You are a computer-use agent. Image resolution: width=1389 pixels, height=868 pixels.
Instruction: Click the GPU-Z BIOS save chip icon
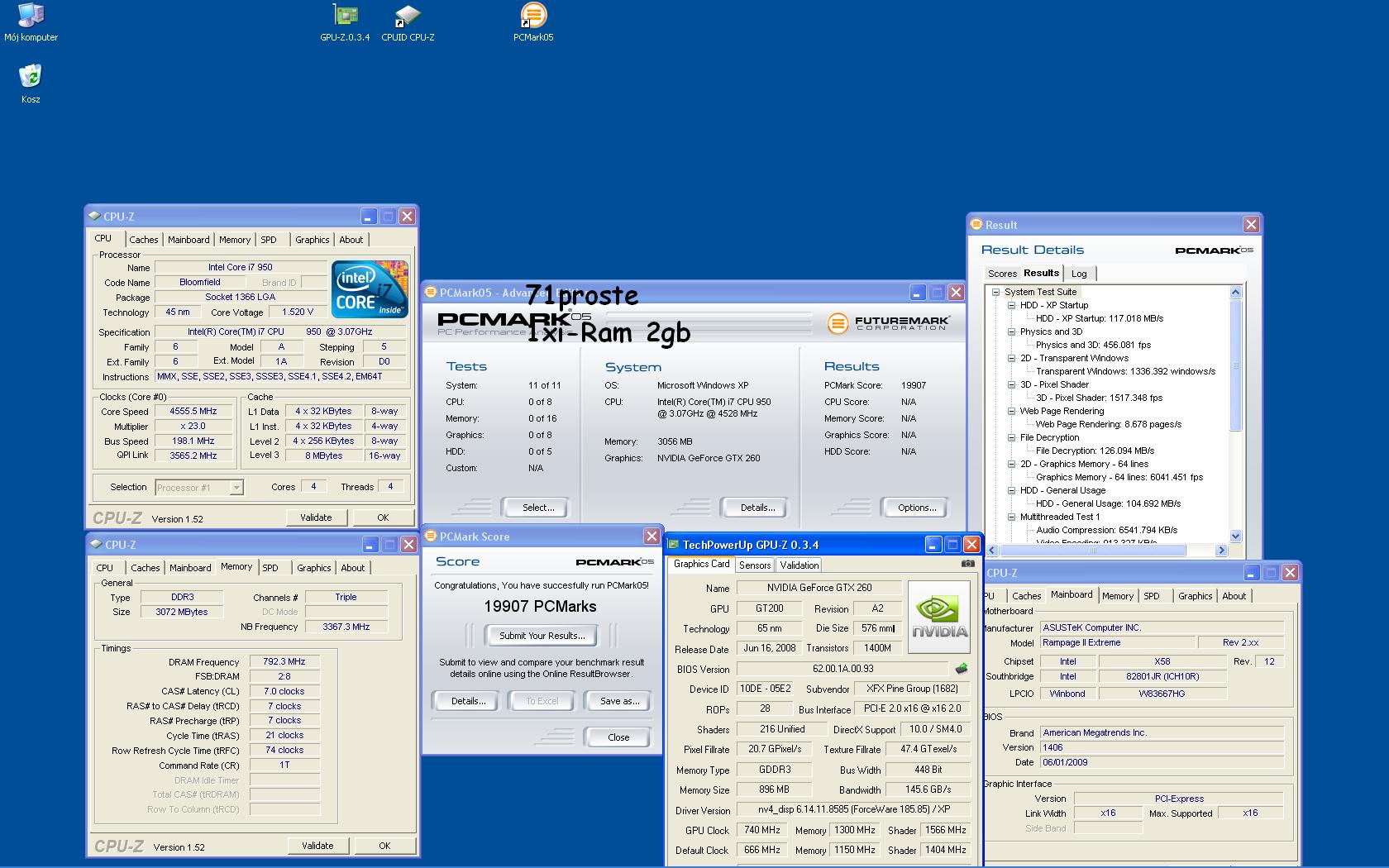click(x=961, y=668)
